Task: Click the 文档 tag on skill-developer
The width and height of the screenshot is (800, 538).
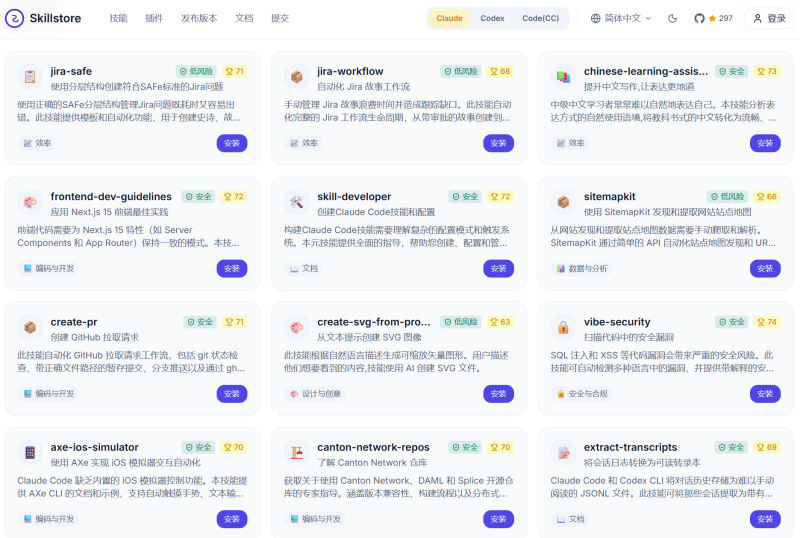Action: [x=304, y=268]
